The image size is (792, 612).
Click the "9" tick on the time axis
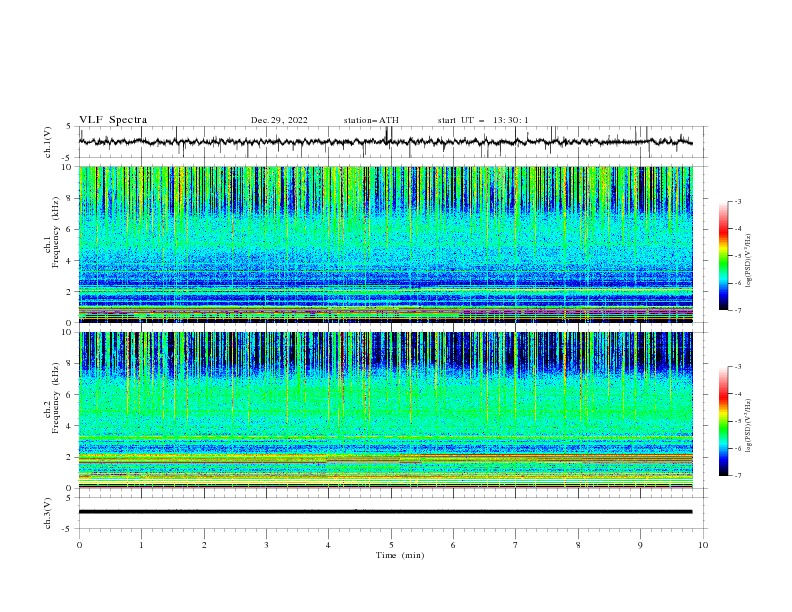[x=640, y=545]
